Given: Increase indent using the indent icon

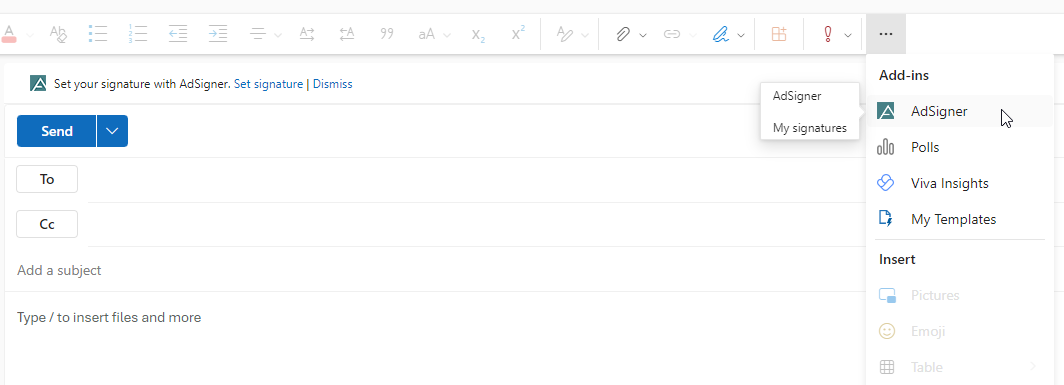Looking at the screenshot, I should [x=217, y=34].
